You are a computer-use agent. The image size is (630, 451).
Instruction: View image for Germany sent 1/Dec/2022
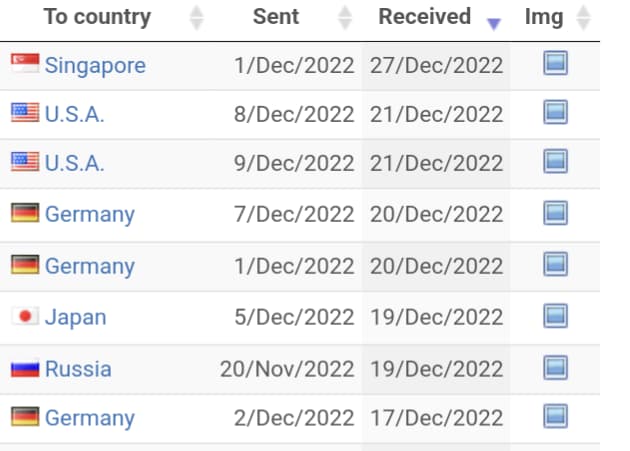tap(555, 265)
